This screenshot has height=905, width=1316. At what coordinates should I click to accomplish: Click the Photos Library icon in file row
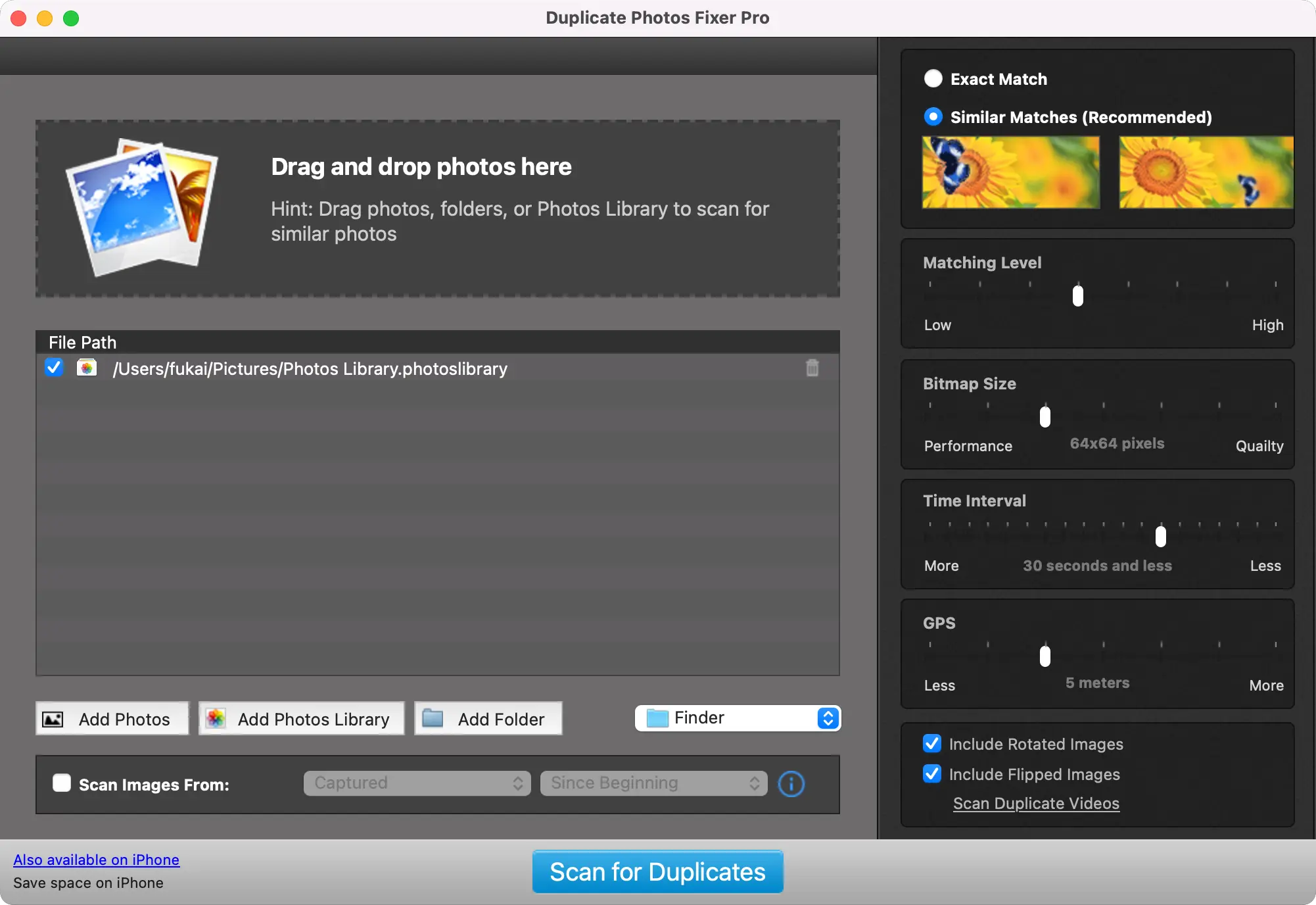tap(87, 368)
